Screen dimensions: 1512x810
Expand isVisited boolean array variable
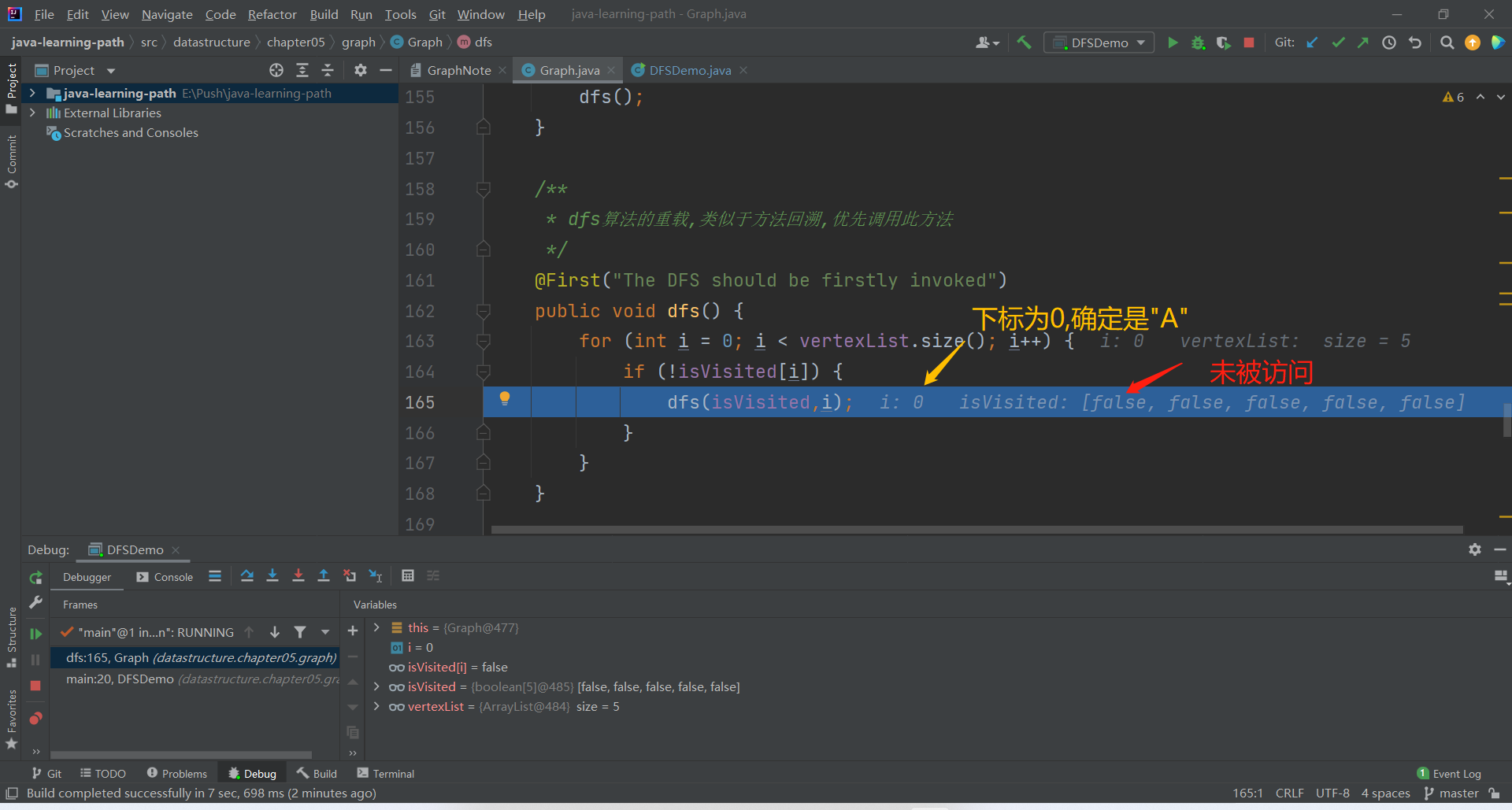click(x=376, y=686)
